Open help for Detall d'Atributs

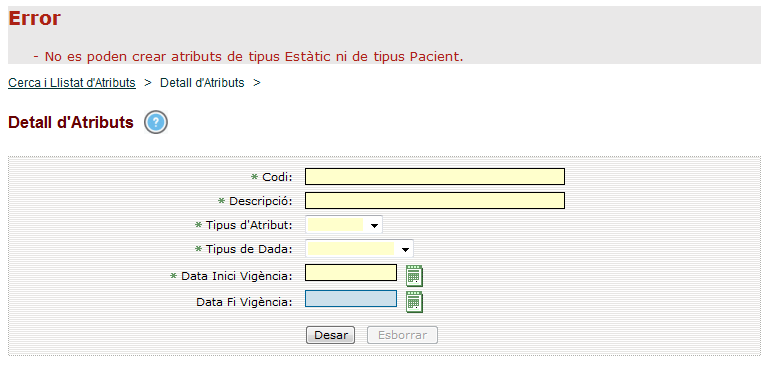(x=156, y=122)
